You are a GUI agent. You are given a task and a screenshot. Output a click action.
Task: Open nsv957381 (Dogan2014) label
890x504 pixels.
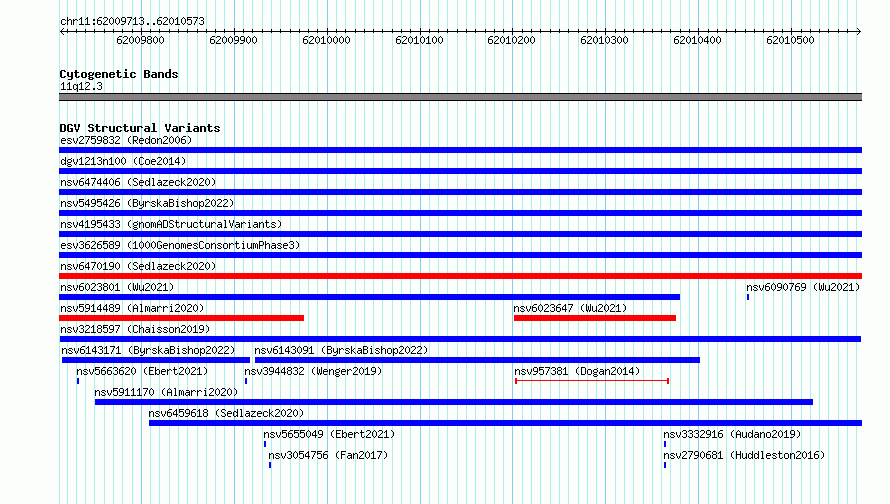[577, 371]
